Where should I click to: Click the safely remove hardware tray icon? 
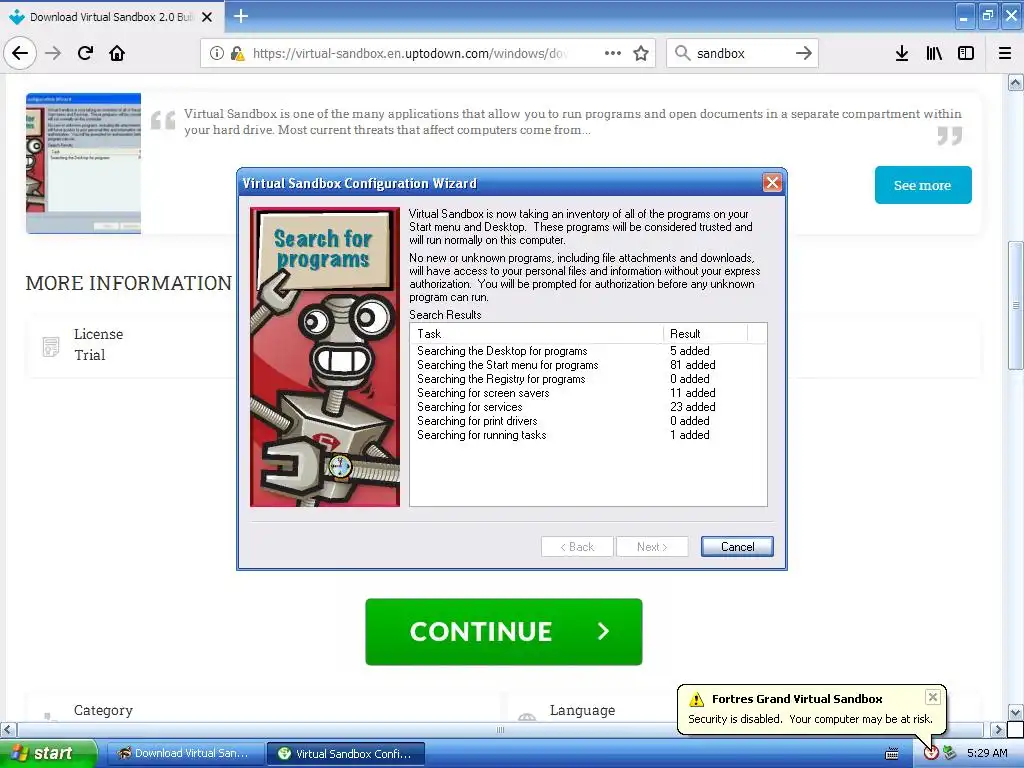tap(950, 754)
